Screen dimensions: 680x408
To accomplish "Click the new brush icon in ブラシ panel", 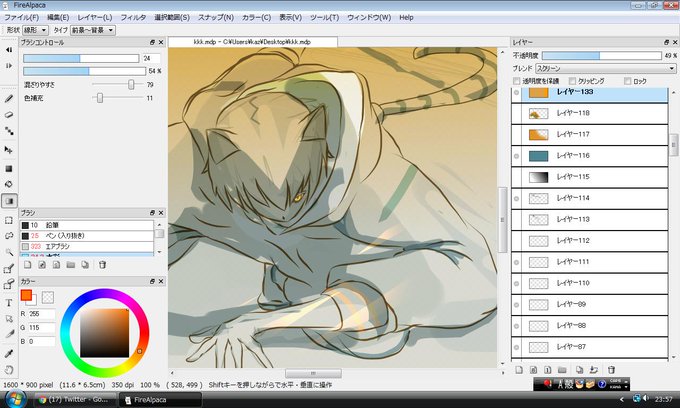I will 27,264.
